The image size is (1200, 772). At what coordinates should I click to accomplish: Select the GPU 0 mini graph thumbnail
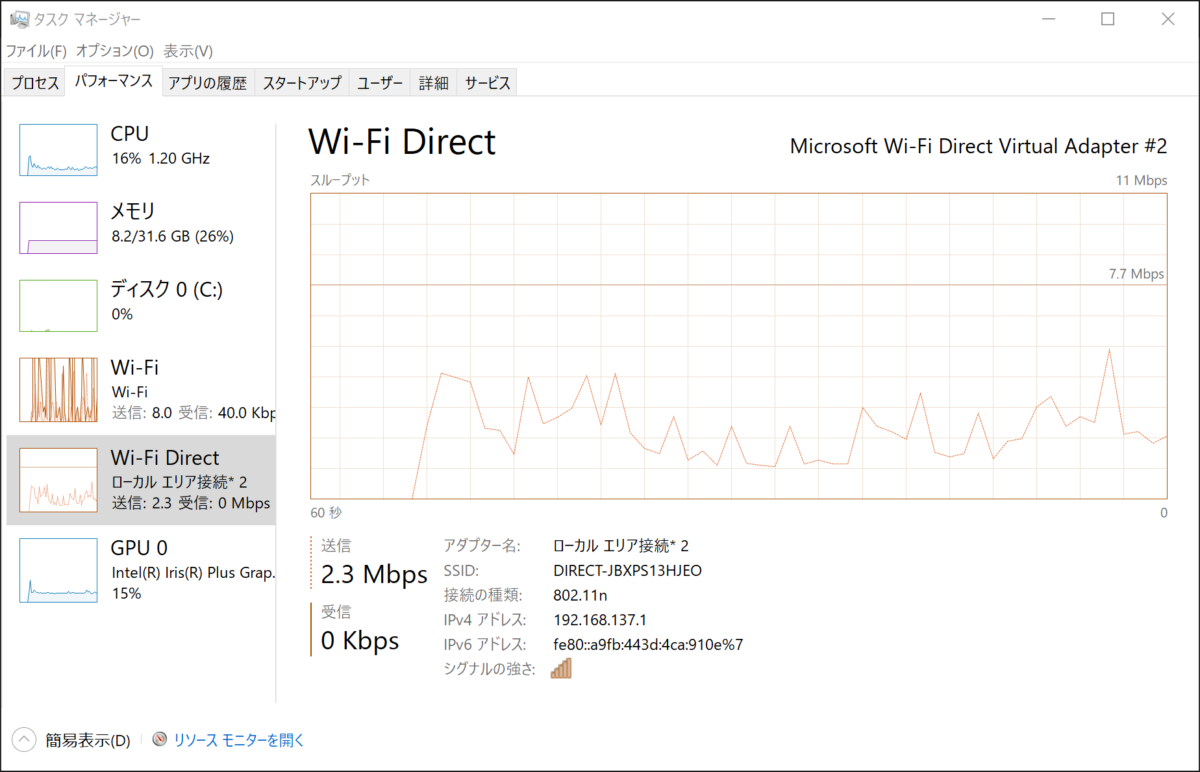[x=59, y=570]
